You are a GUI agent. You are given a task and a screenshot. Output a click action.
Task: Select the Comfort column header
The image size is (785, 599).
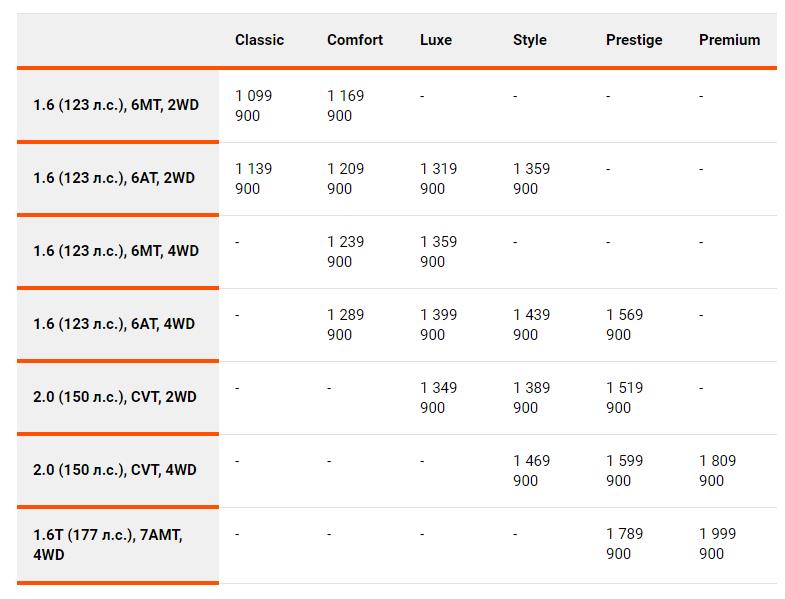click(354, 40)
